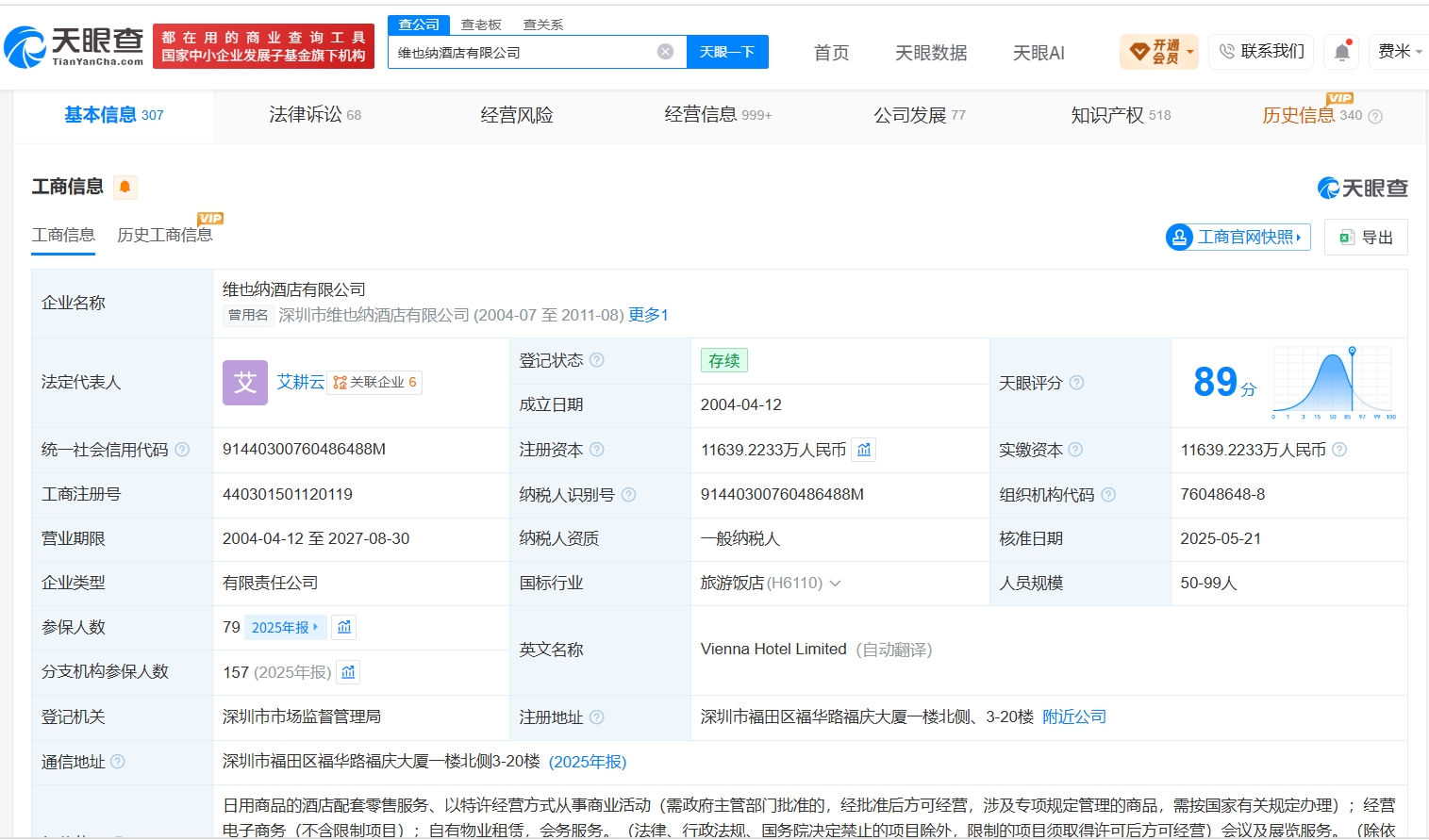
Task: Open the 开通会员 VIP dropdown
Action: (1159, 52)
